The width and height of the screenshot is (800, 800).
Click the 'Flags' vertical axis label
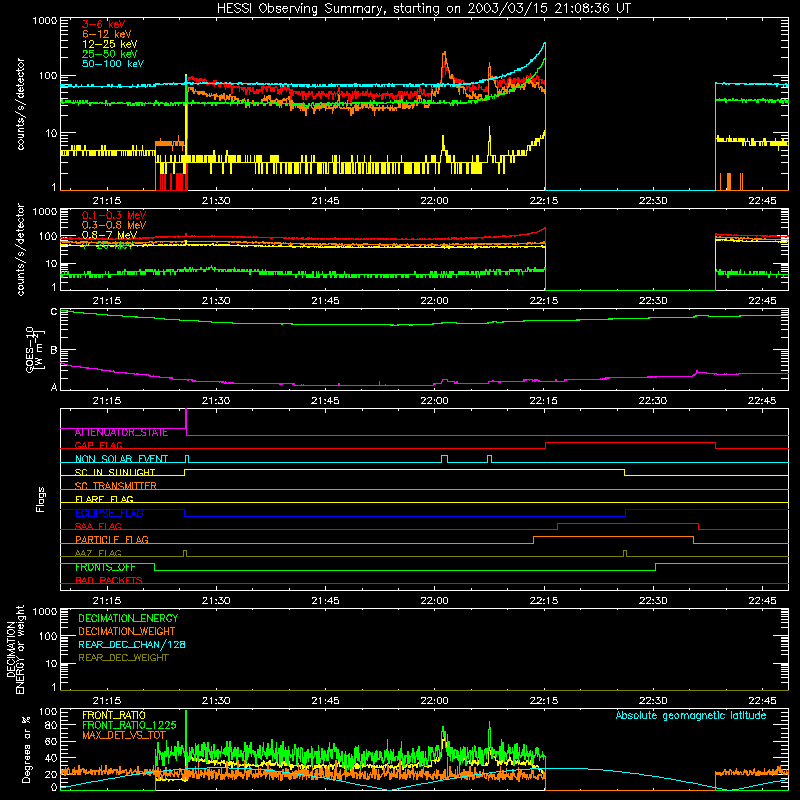tap(41, 499)
